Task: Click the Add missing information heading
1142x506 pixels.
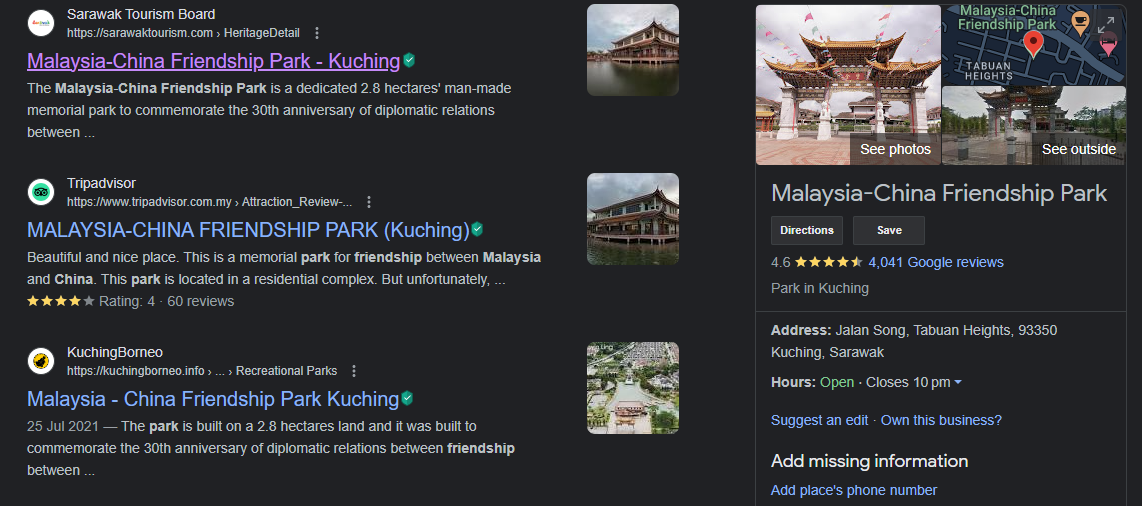Action: click(870, 461)
